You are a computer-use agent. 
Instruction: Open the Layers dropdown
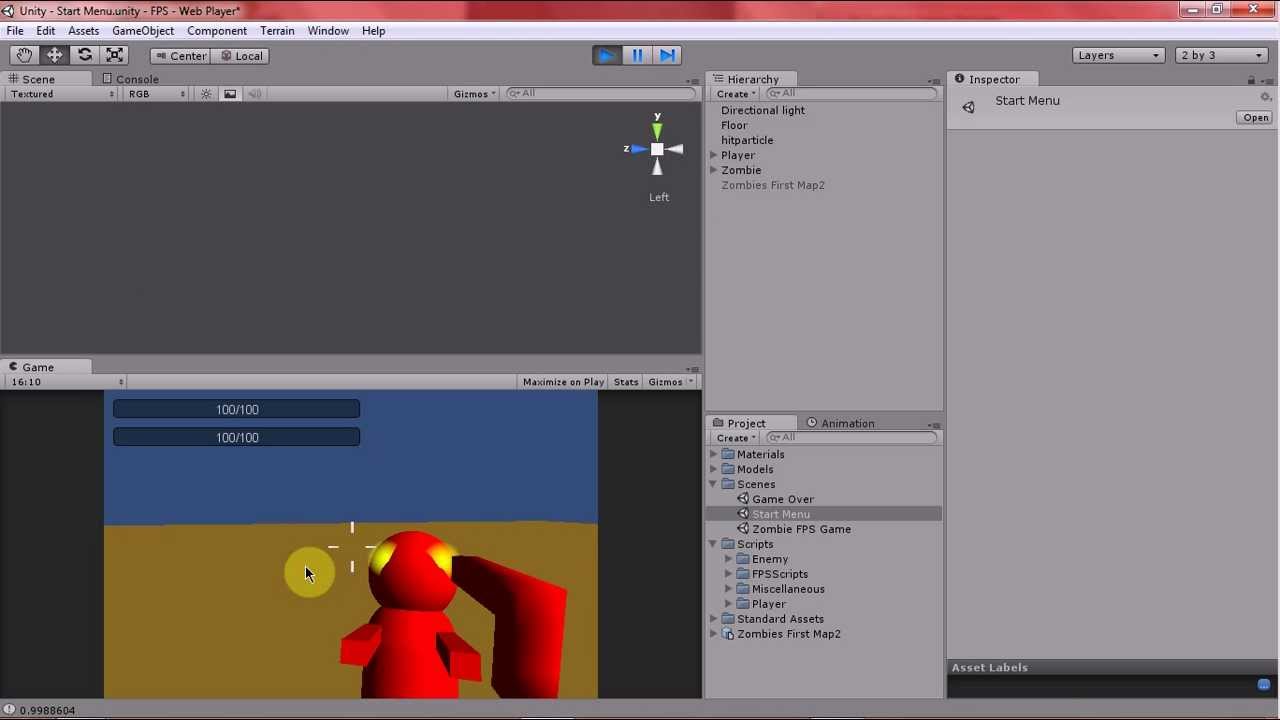(x=1119, y=56)
